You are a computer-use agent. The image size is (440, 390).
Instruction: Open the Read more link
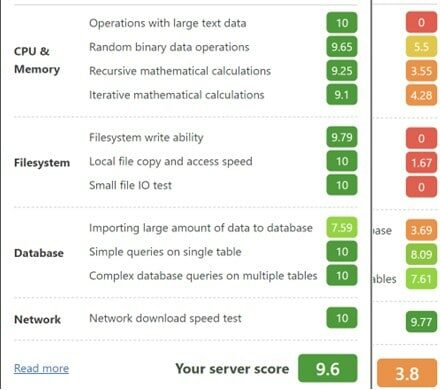[x=41, y=368]
